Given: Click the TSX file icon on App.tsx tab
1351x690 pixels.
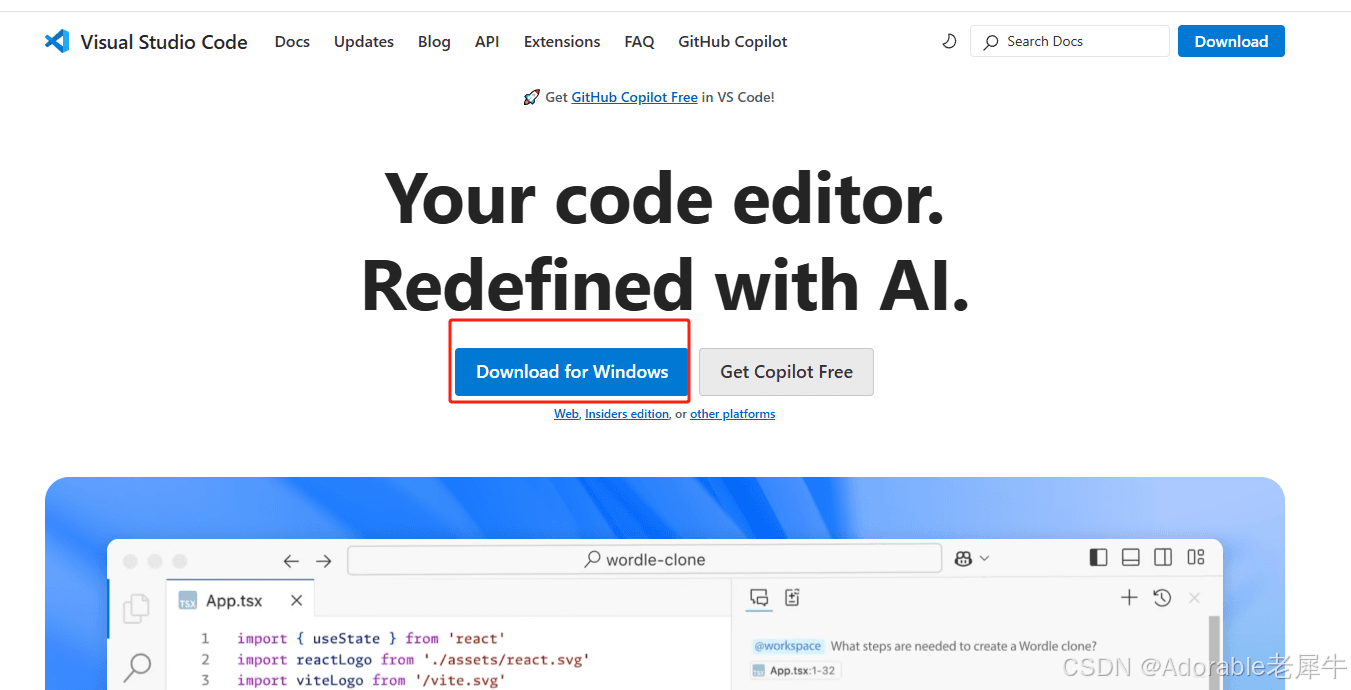Looking at the screenshot, I should coord(187,600).
